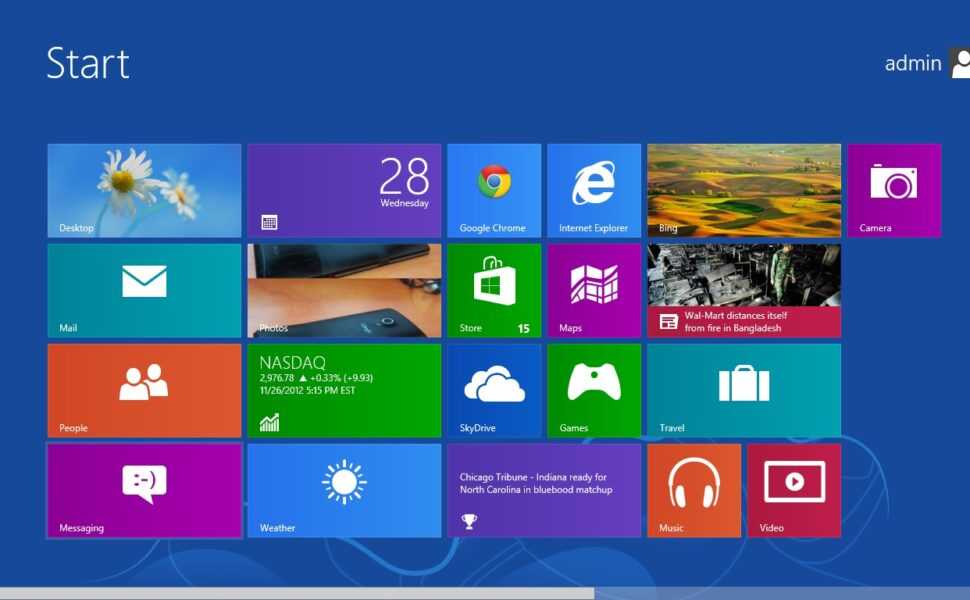Open the Music tile
The width and height of the screenshot is (970, 600).
(694, 491)
